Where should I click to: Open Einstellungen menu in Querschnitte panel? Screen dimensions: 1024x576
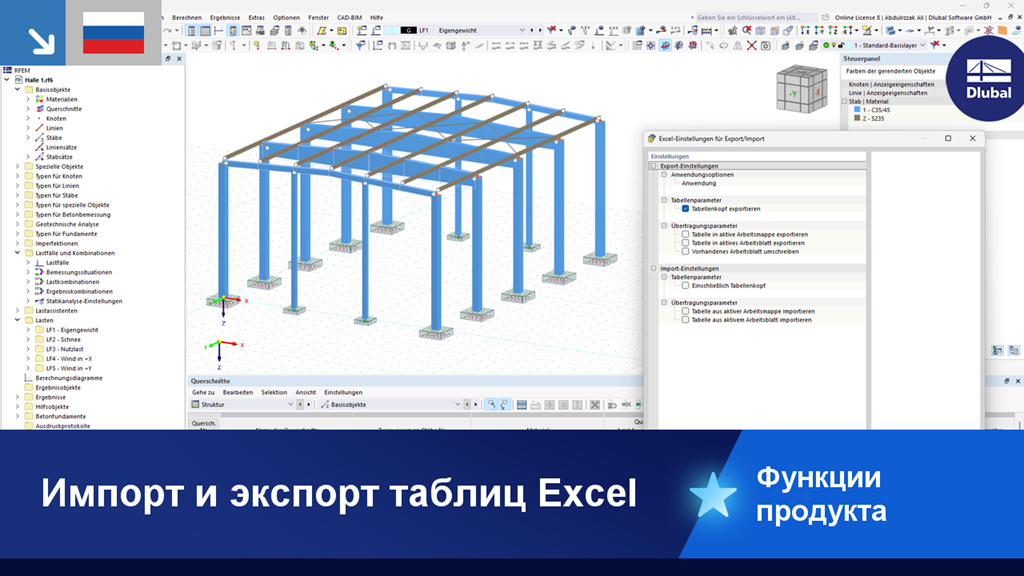point(343,392)
